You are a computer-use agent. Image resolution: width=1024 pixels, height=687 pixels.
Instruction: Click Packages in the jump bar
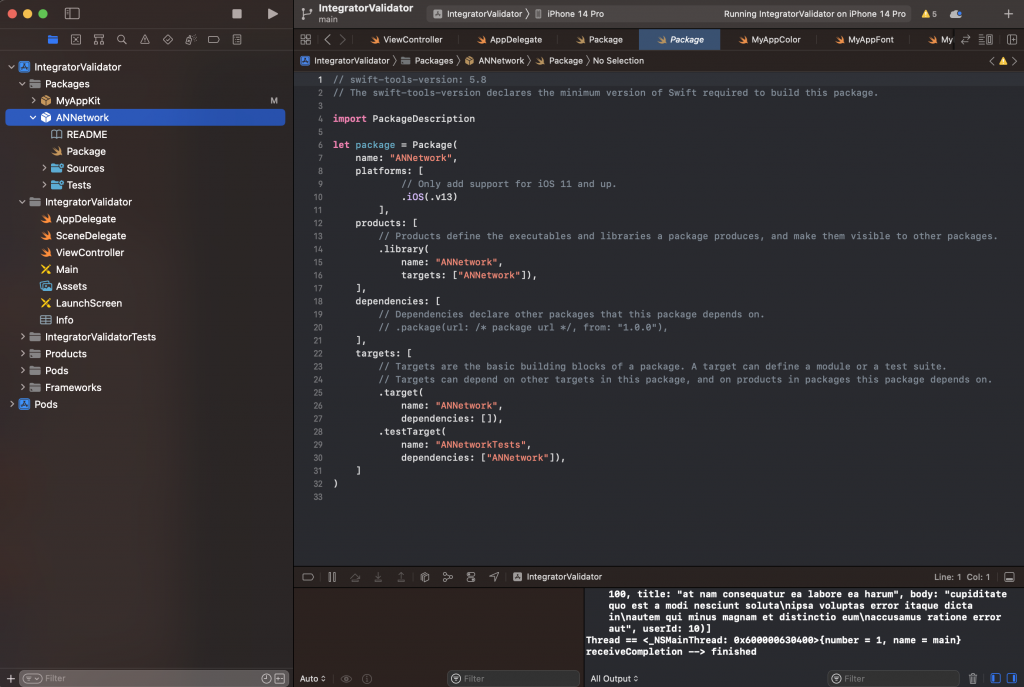(427, 61)
